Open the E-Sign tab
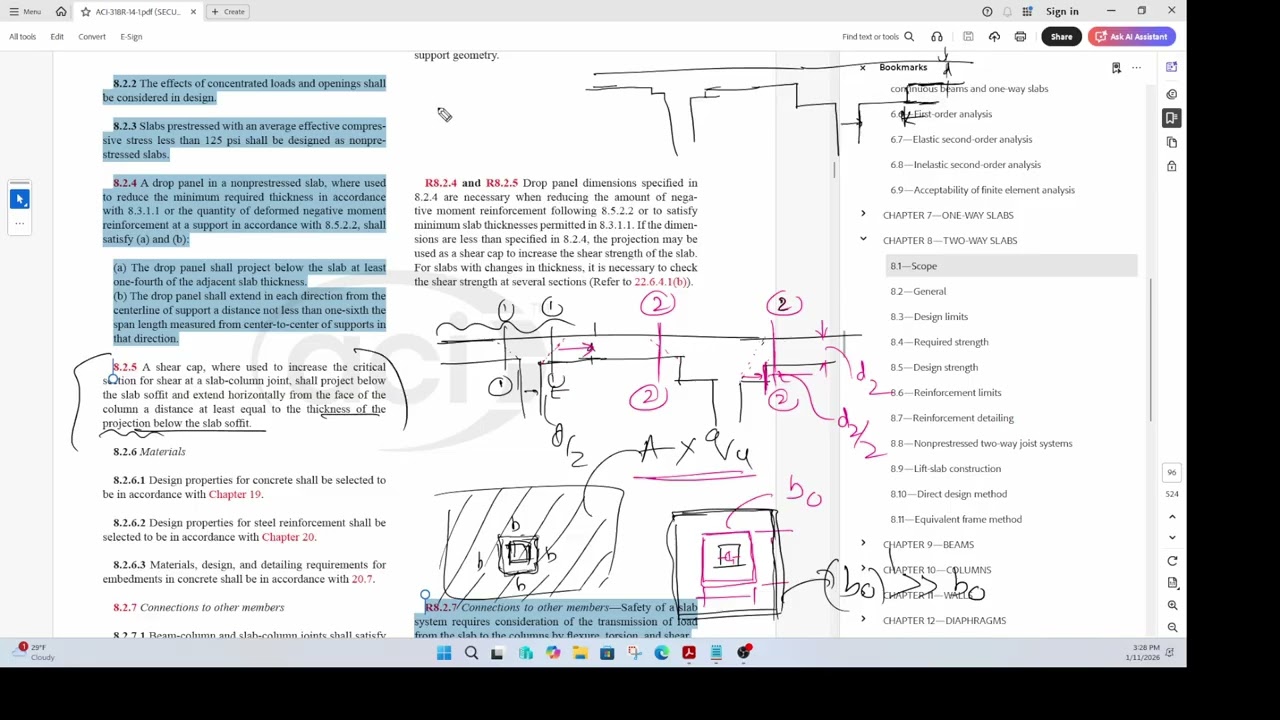The width and height of the screenshot is (1280, 720). tap(131, 36)
